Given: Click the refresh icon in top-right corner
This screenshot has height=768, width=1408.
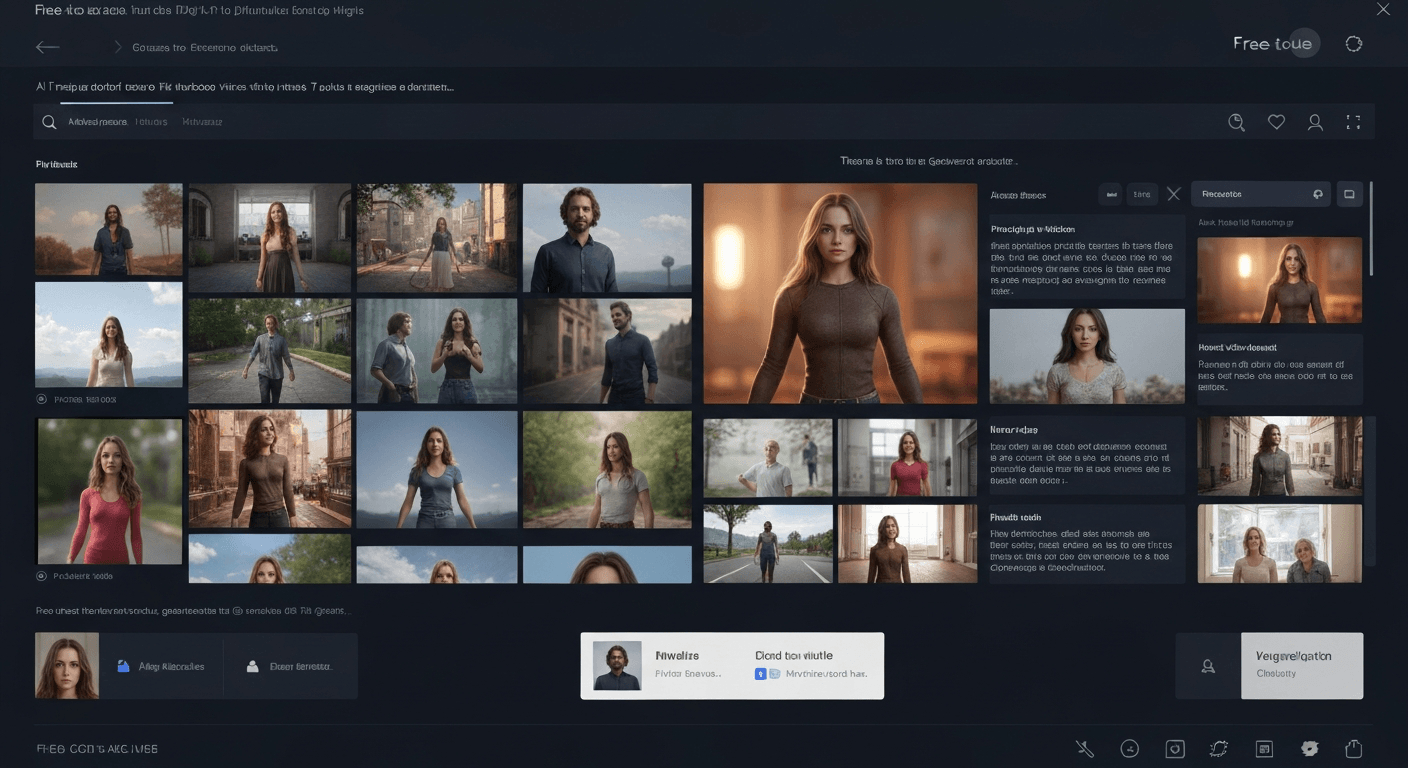Looking at the screenshot, I should click(1353, 43).
